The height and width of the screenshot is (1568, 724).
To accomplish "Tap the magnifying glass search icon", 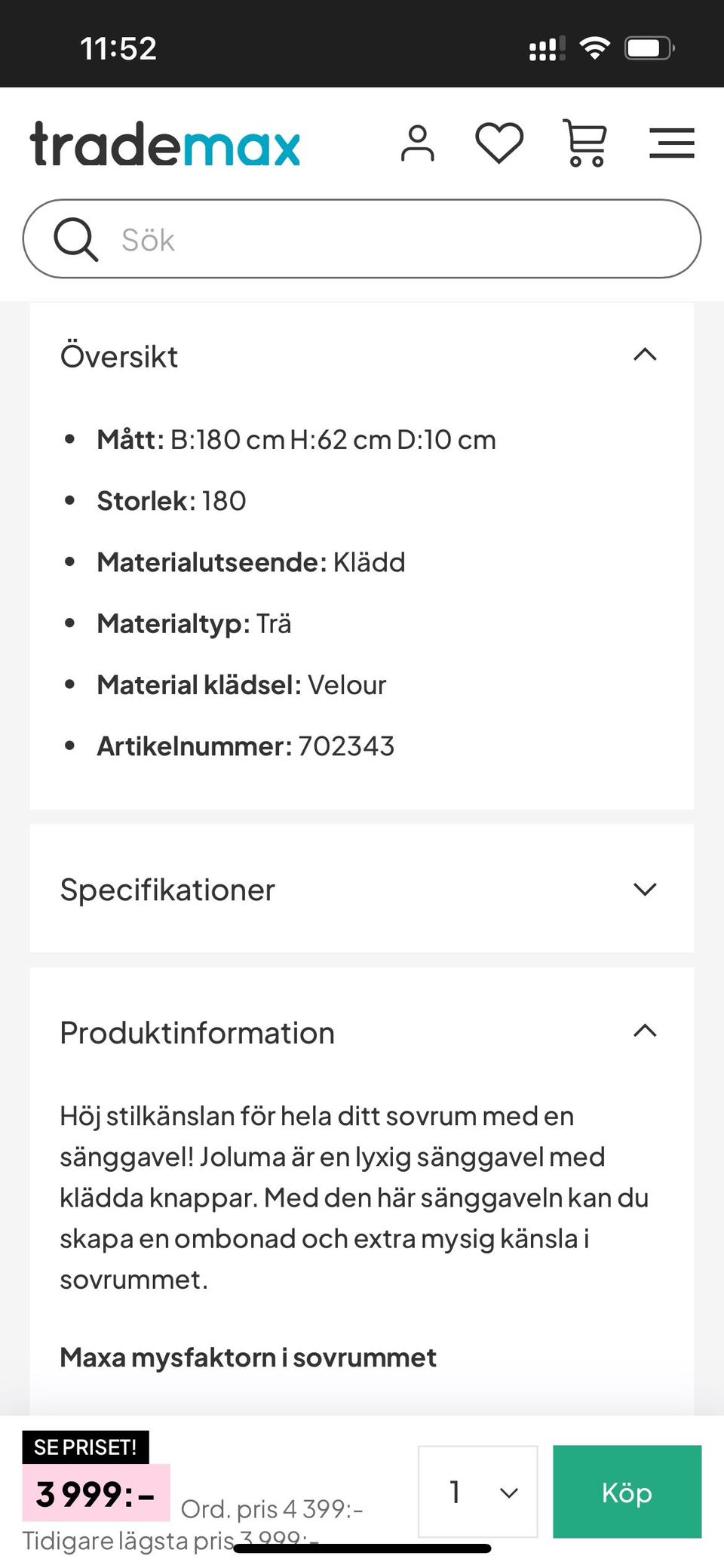I will coord(75,240).
